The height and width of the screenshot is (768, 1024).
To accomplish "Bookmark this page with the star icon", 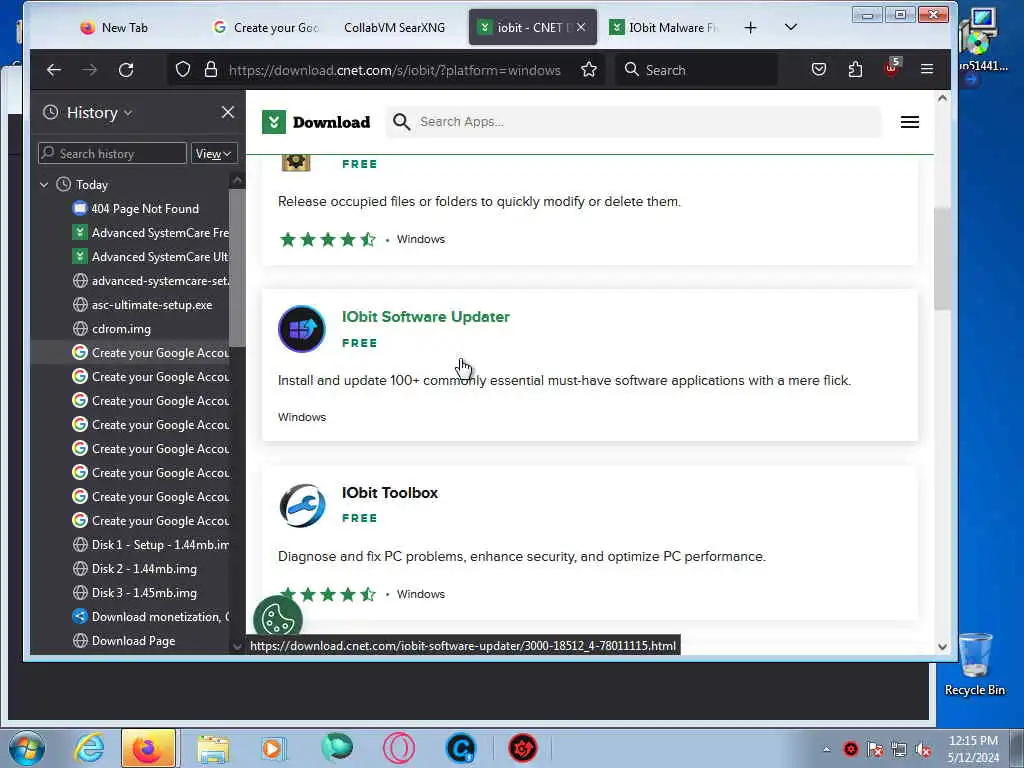I will 588,70.
